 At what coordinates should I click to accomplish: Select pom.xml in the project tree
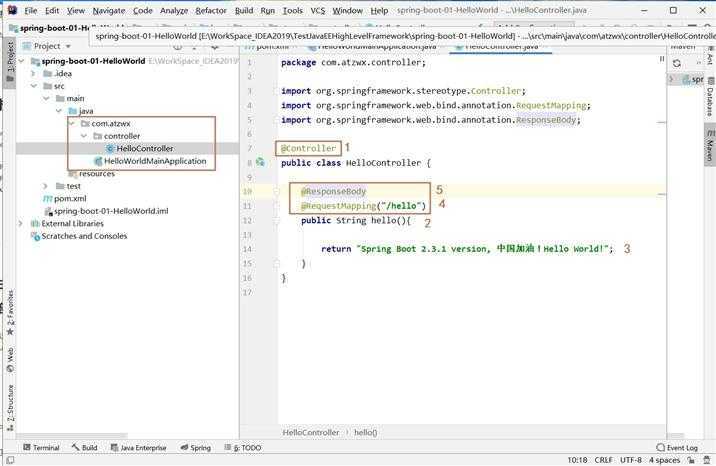[x=70, y=199]
